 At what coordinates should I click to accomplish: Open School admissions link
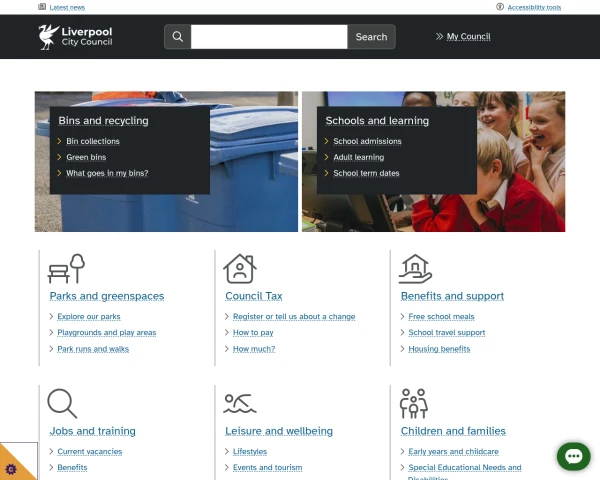[x=367, y=141]
